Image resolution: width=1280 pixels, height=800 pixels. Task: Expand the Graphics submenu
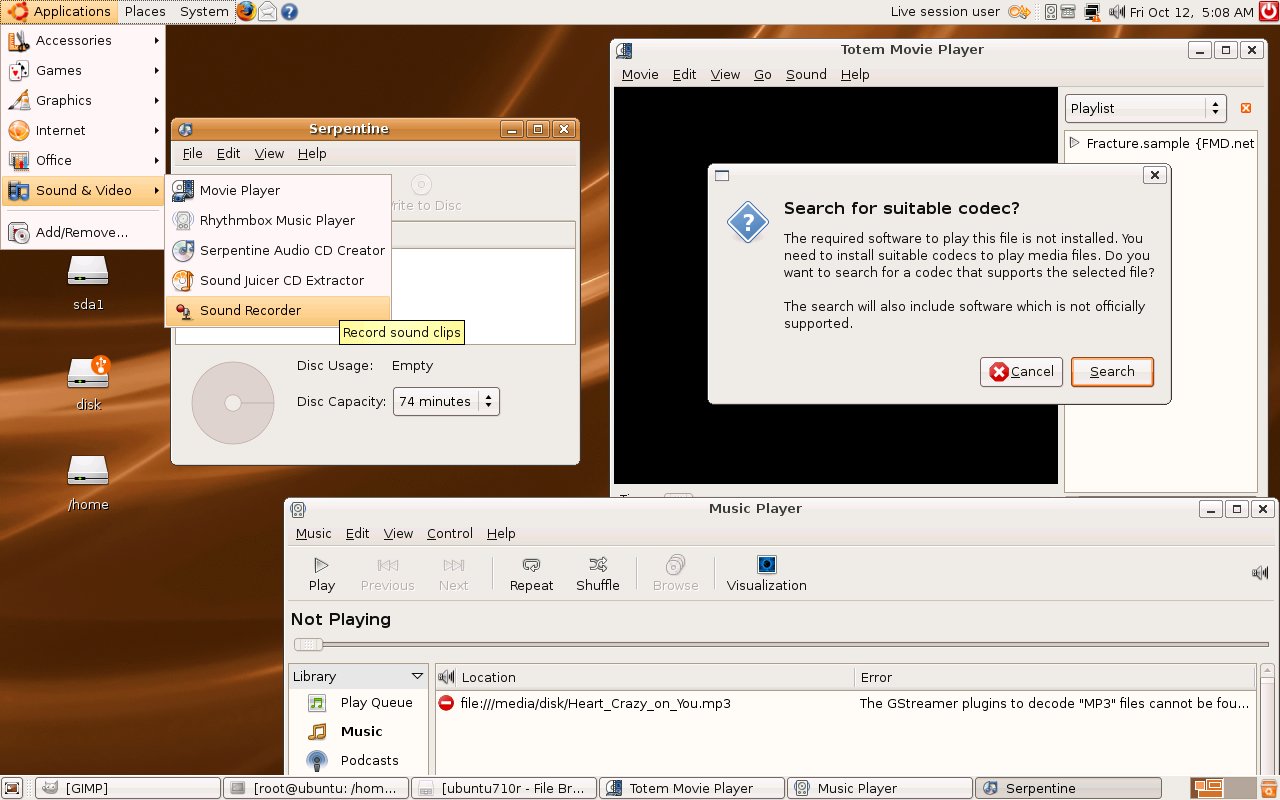(x=83, y=100)
